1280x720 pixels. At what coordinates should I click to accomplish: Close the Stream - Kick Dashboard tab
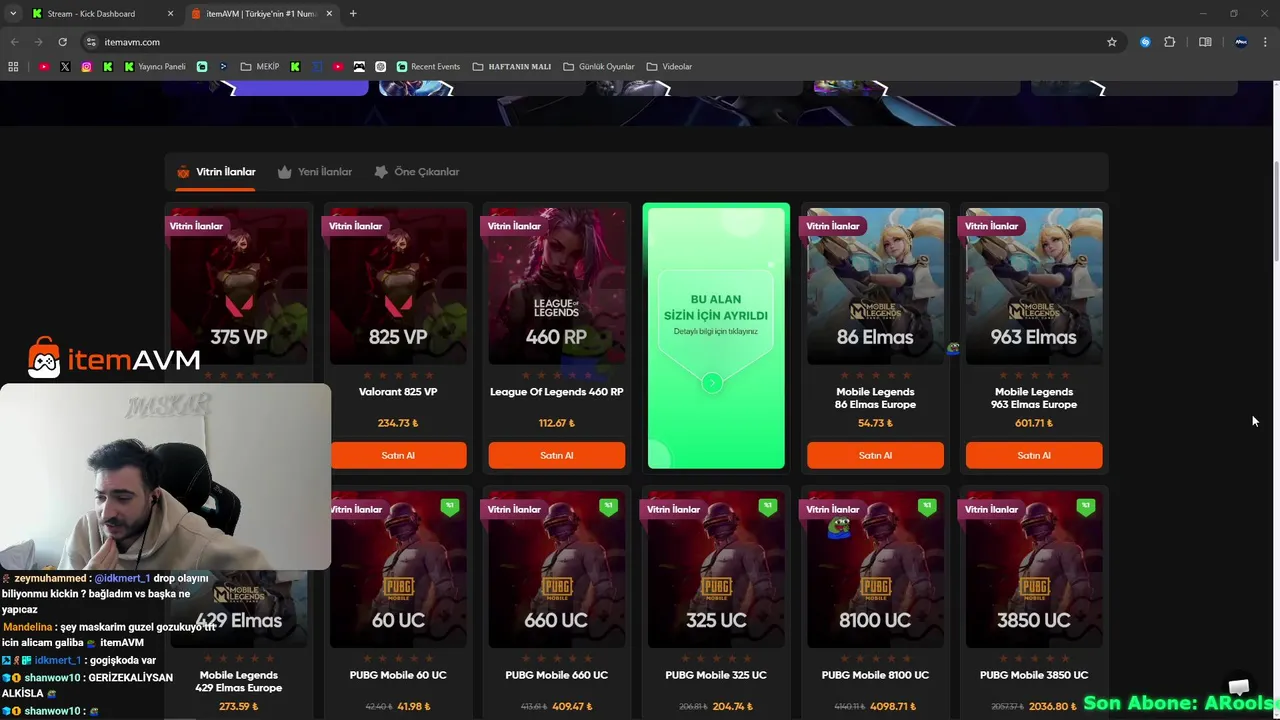[x=170, y=14]
